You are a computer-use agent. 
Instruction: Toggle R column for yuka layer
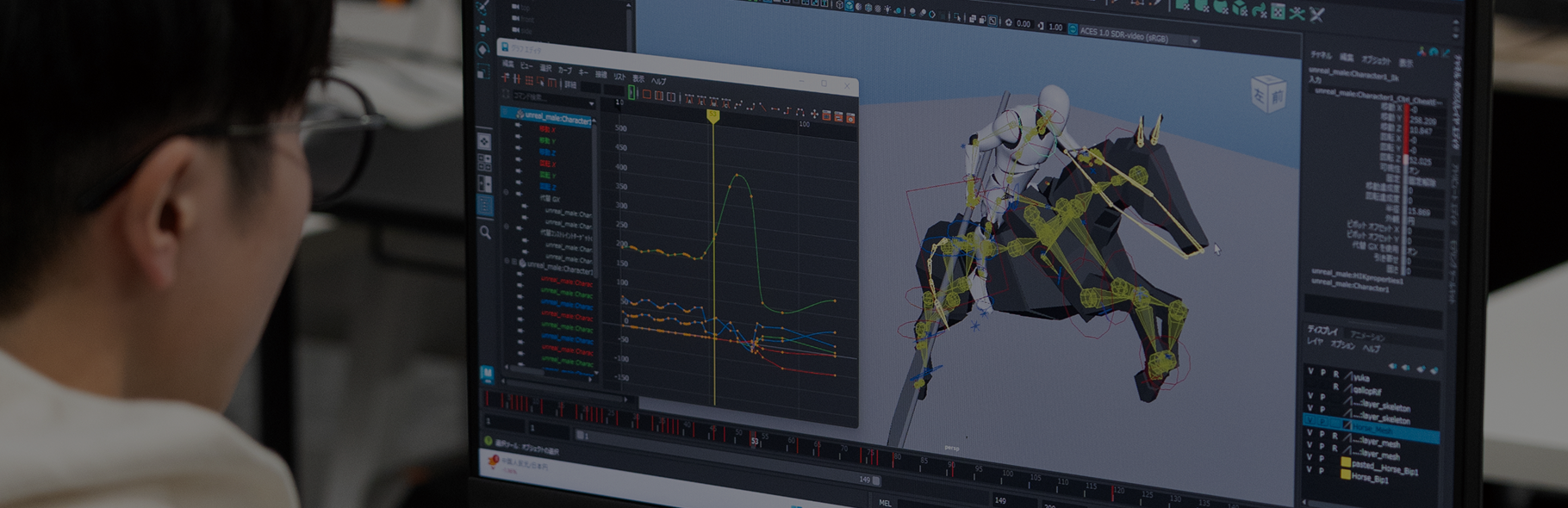pos(1336,375)
